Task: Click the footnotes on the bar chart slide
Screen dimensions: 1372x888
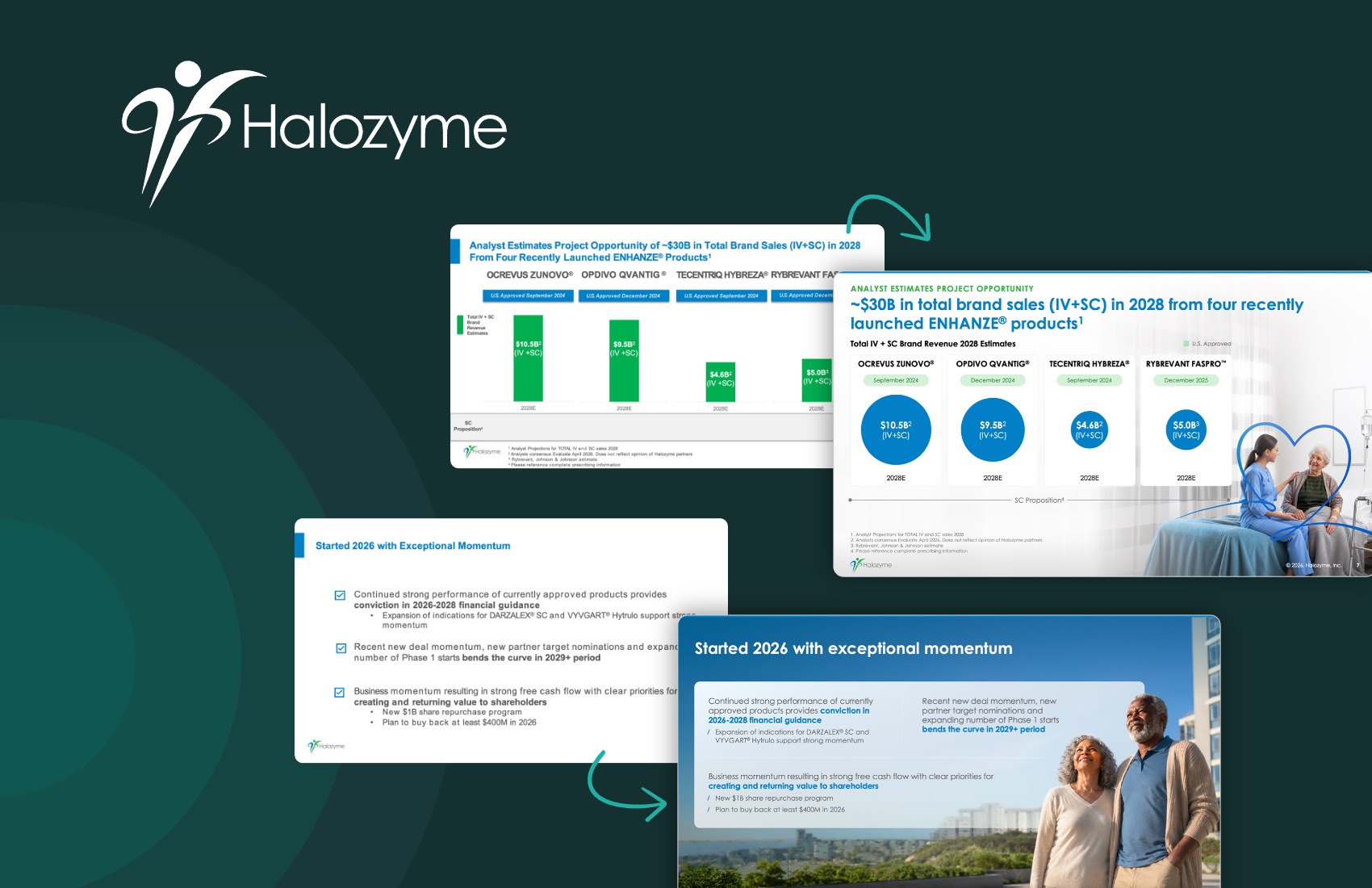Action: [x=600, y=456]
